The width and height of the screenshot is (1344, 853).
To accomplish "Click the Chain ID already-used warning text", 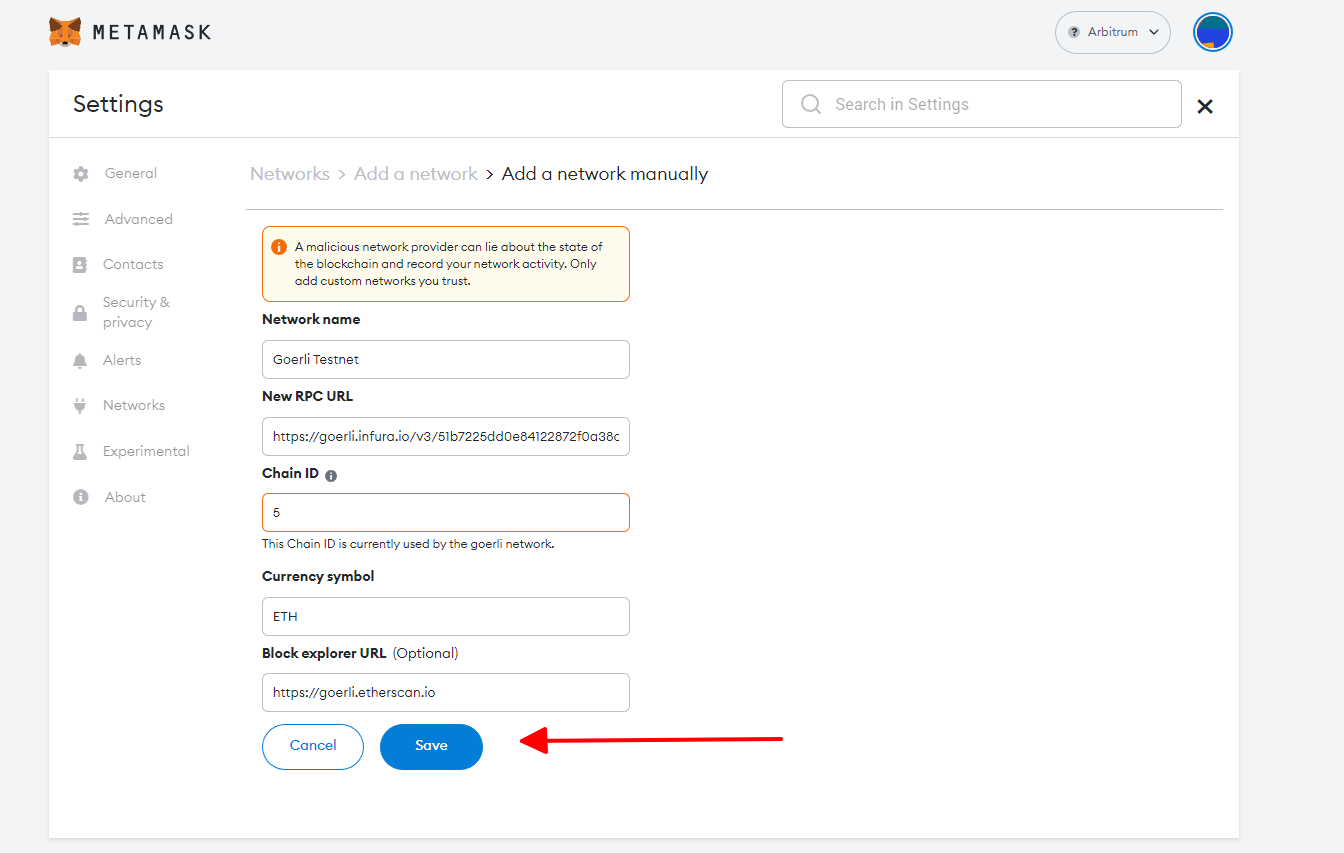I will pos(408,544).
